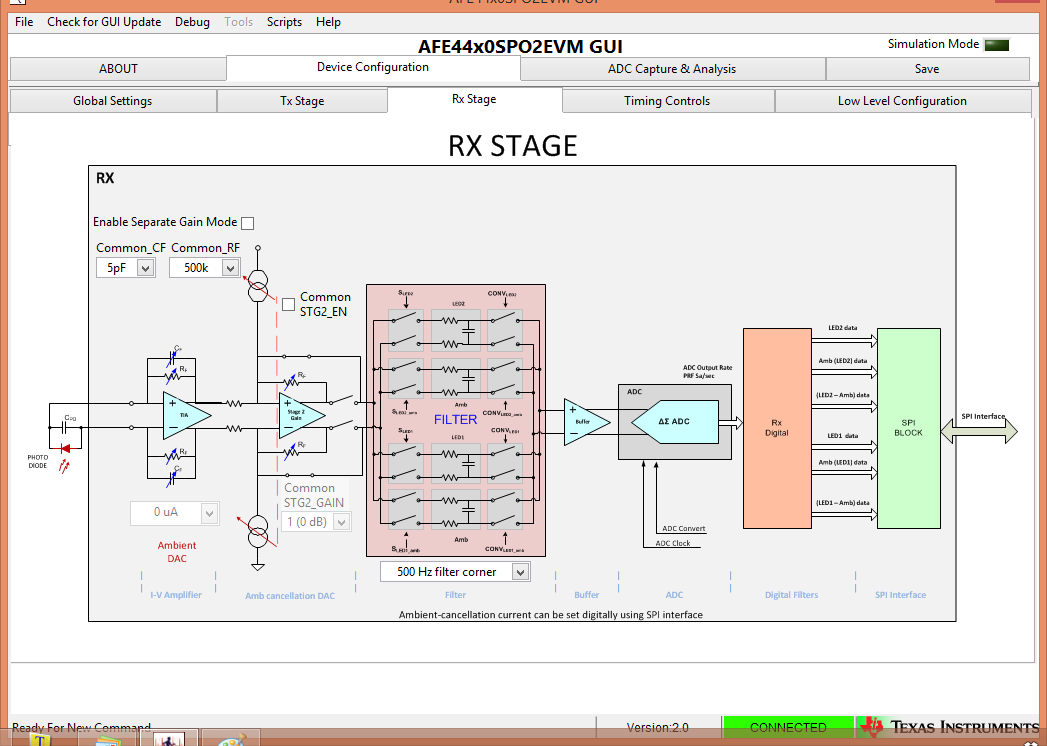1047x746 pixels.
Task: Click the Rx Digital block
Action: [777, 428]
